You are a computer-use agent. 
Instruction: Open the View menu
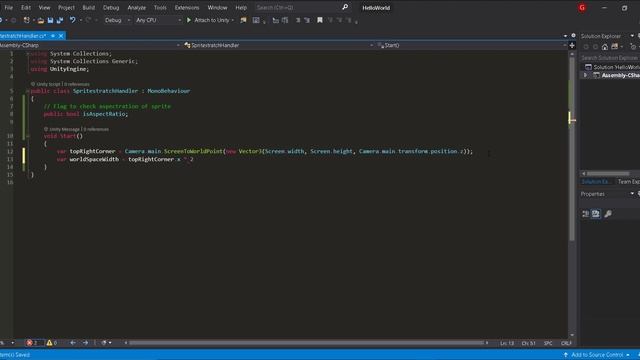pos(44,7)
